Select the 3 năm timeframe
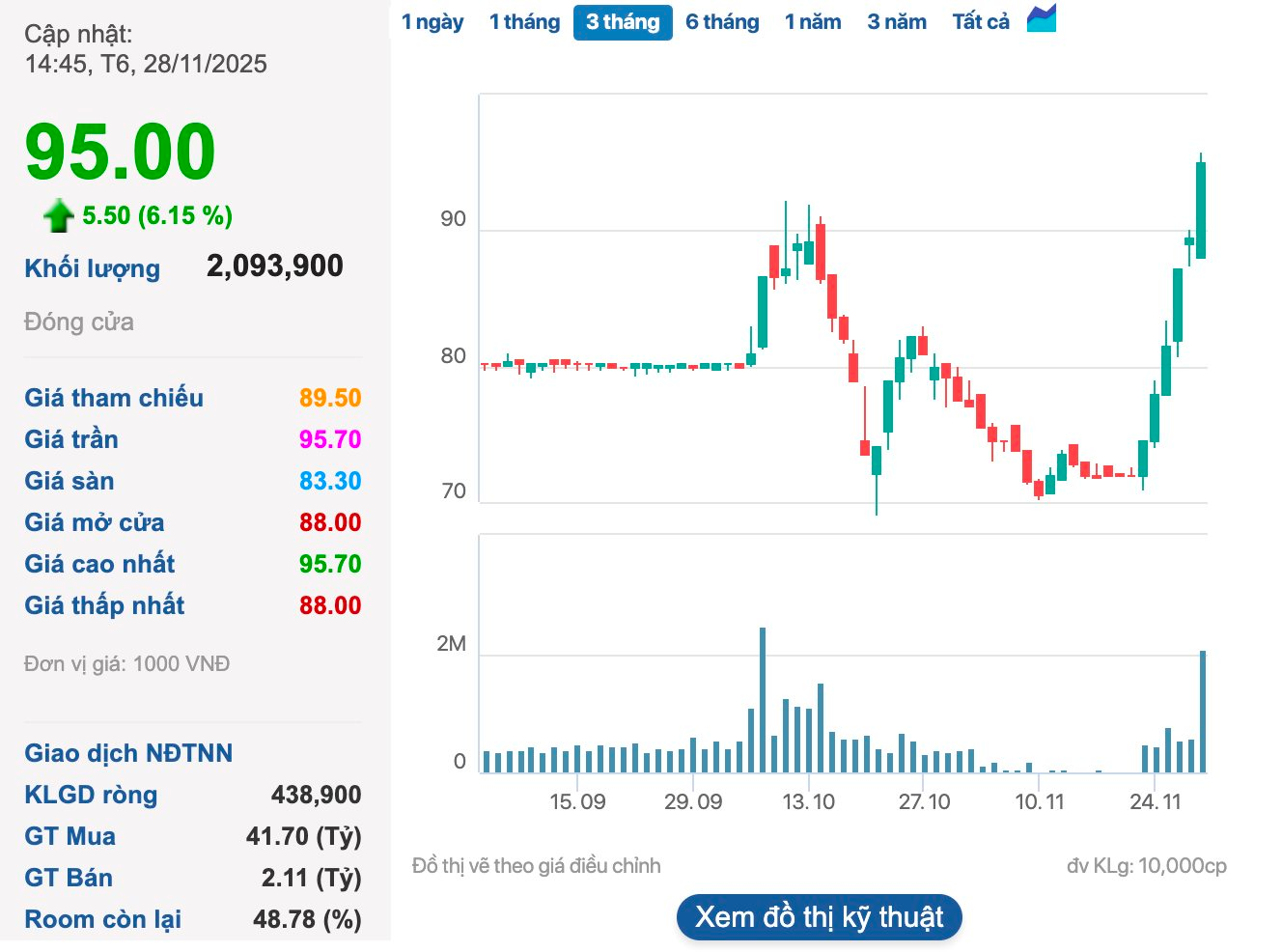The height and width of the screenshot is (952, 1282). click(896, 21)
